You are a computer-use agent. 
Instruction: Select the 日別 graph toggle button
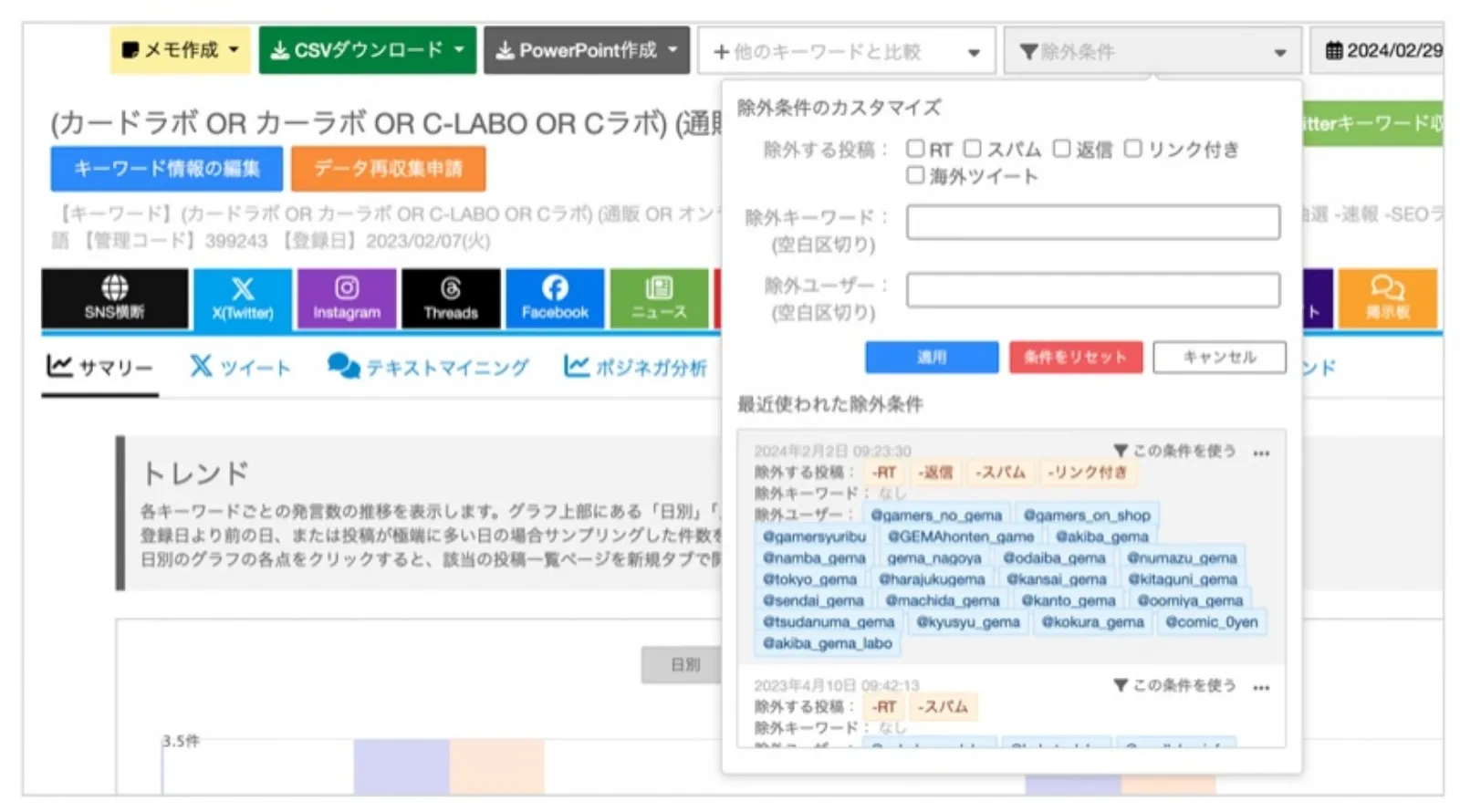pyautogui.click(x=684, y=664)
